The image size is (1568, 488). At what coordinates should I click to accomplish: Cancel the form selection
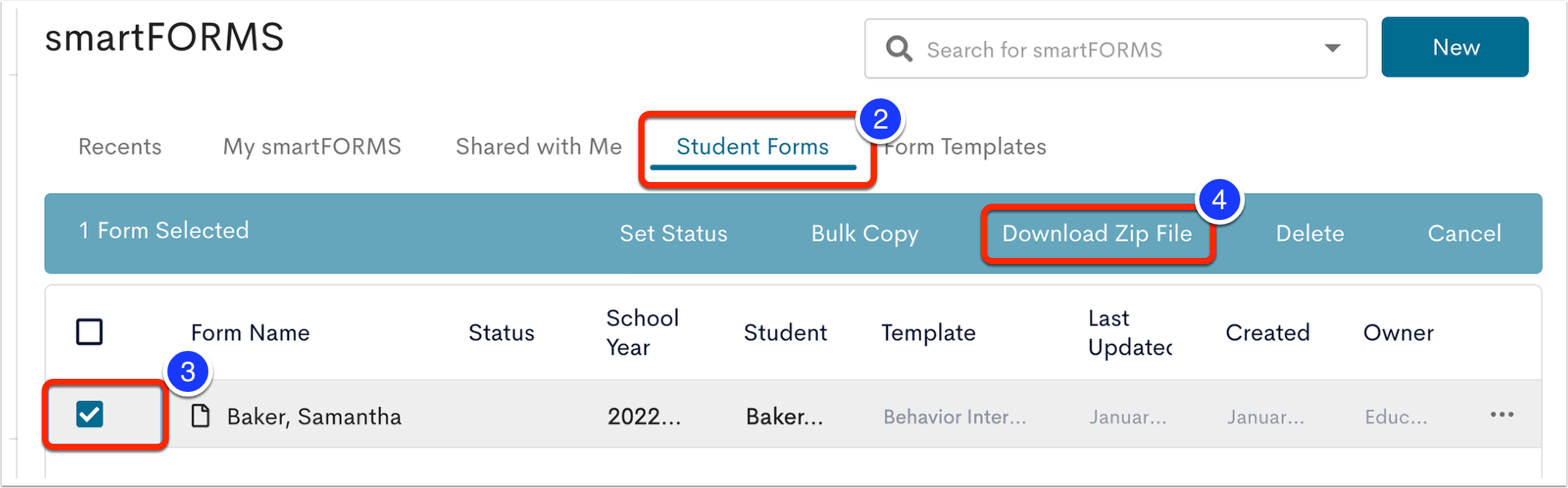pyautogui.click(x=1464, y=233)
